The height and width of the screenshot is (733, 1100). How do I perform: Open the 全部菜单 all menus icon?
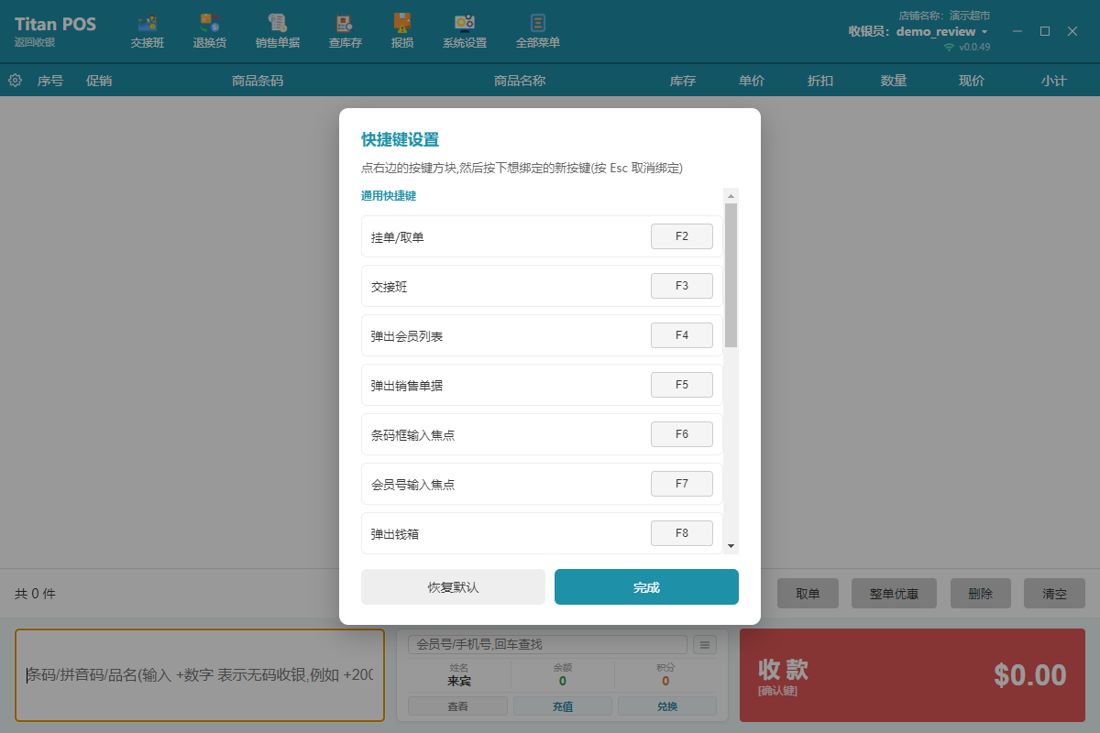[x=537, y=32]
